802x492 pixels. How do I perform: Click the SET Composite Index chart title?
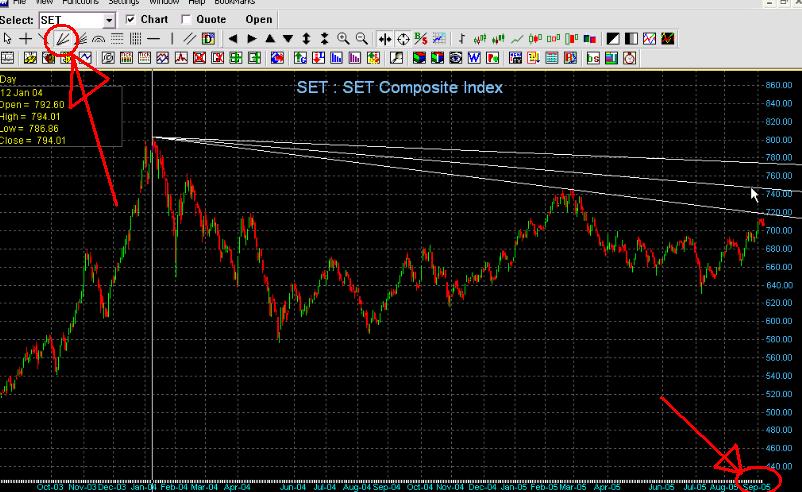399,87
